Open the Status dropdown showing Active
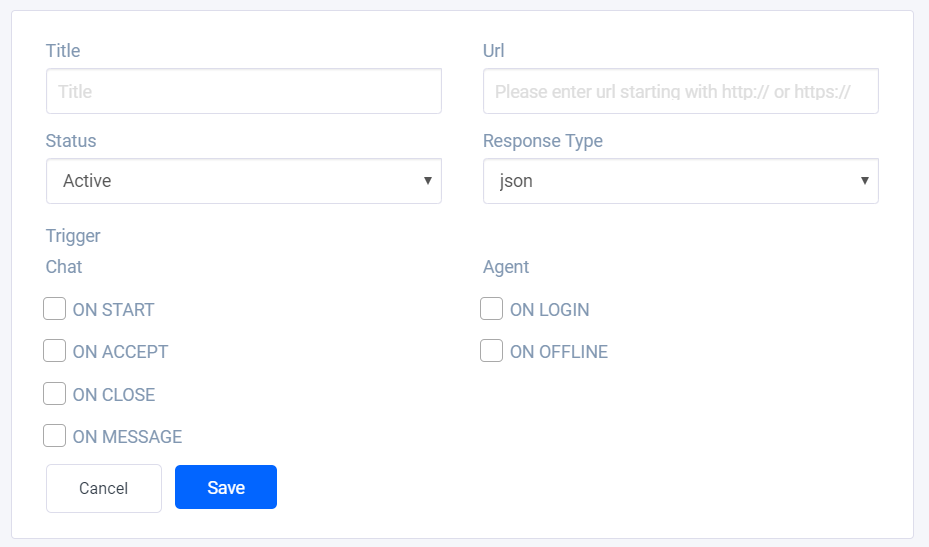This screenshot has height=547, width=929. click(244, 181)
